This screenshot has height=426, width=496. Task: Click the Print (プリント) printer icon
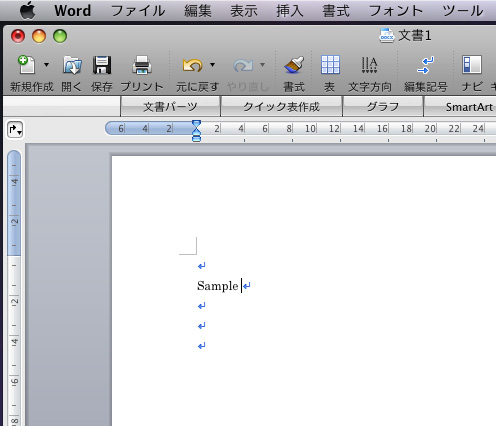pyautogui.click(x=142, y=65)
